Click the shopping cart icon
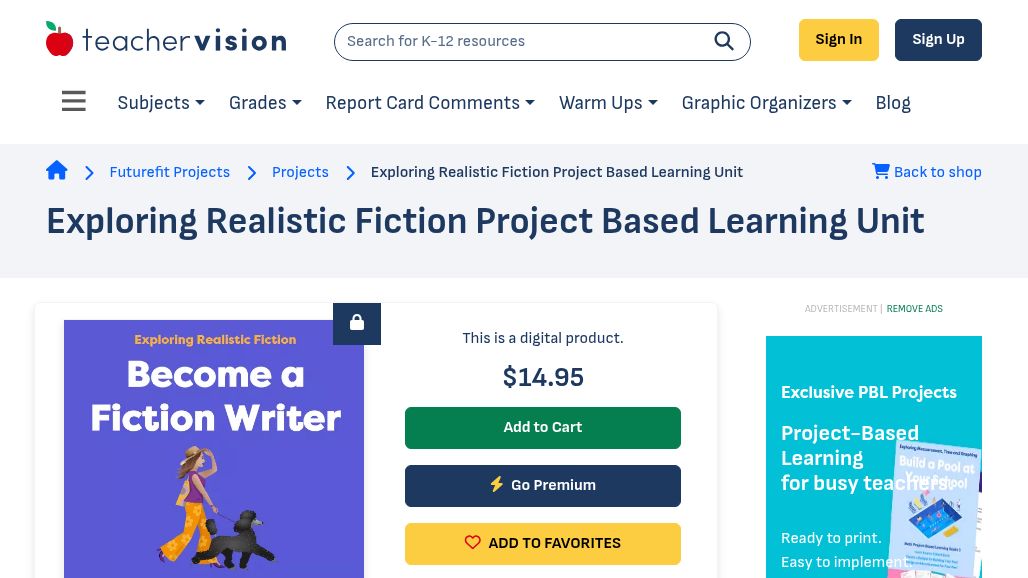The width and height of the screenshot is (1028, 578). (x=881, y=171)
